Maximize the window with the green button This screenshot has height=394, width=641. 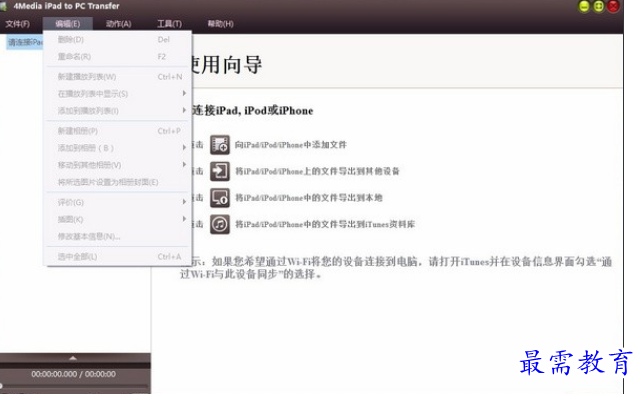(x=598, y=6)
